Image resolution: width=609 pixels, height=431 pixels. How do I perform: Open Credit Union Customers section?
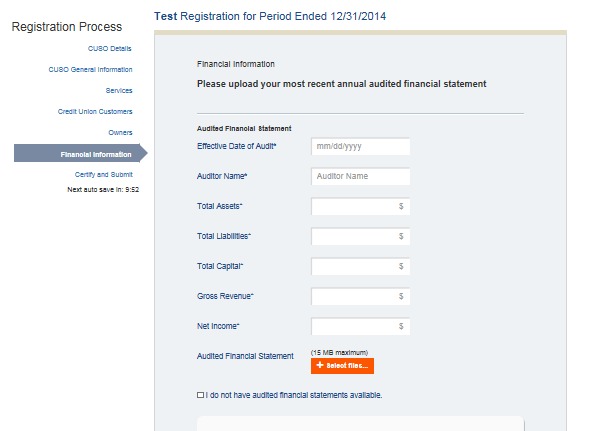click(x=95, y=111)
